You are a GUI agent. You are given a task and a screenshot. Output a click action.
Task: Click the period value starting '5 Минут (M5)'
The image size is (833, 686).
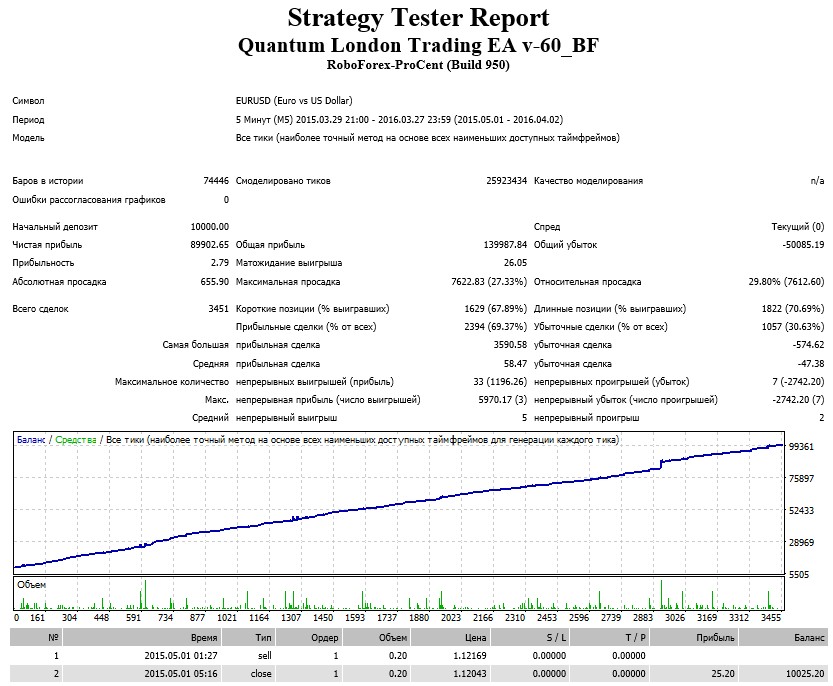click(399, 120)
